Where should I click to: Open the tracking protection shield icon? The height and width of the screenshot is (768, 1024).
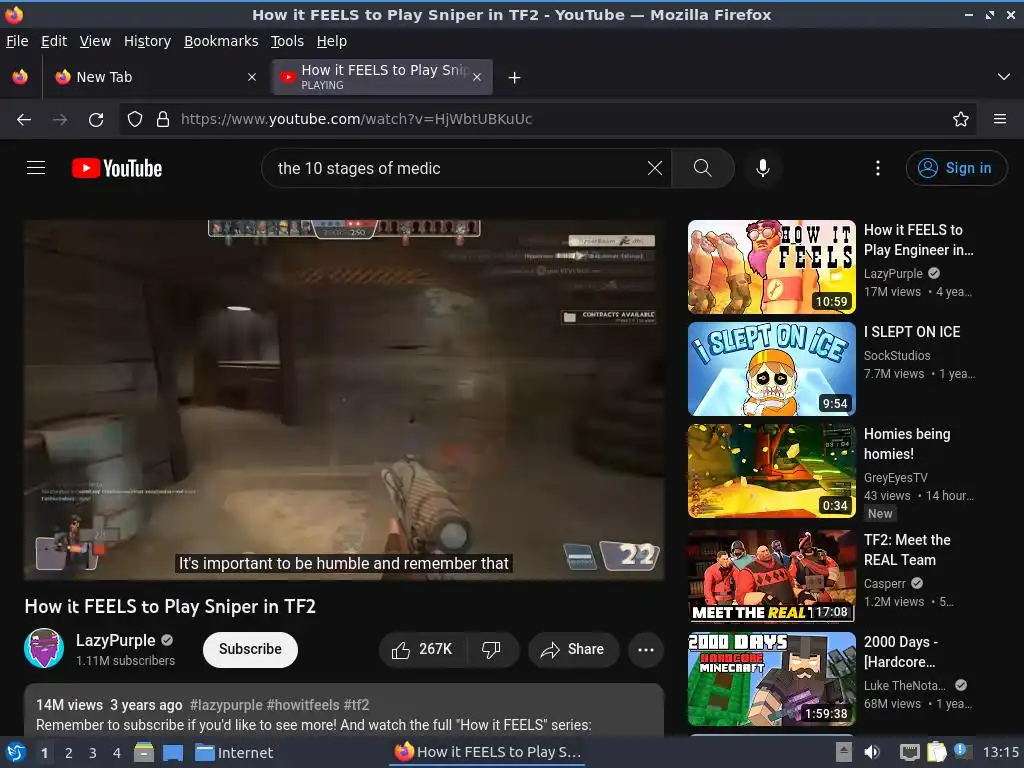(135, 119)
